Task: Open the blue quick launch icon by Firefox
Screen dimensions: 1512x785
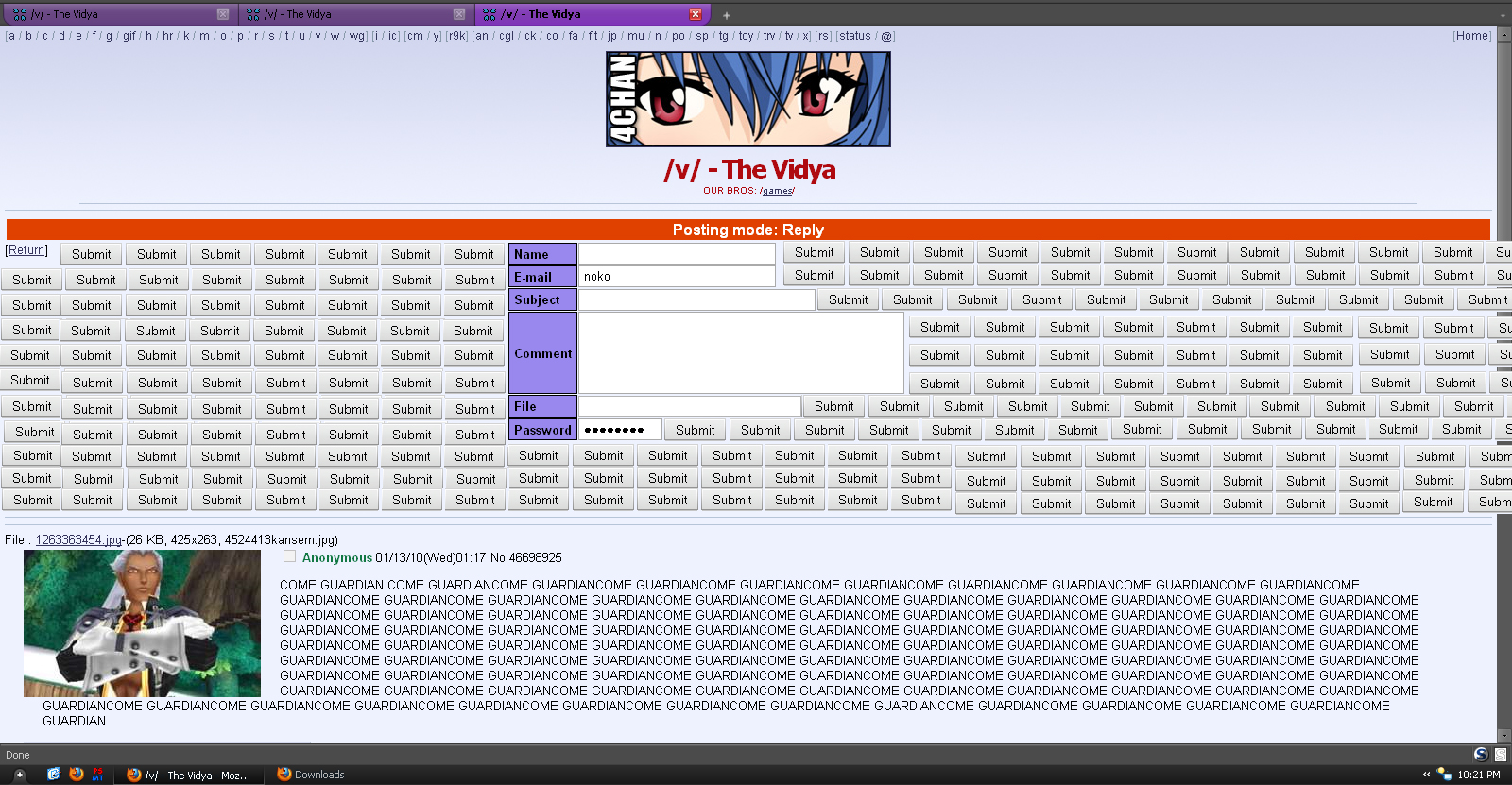Action: pyautogui.click(x=54, y=774)
